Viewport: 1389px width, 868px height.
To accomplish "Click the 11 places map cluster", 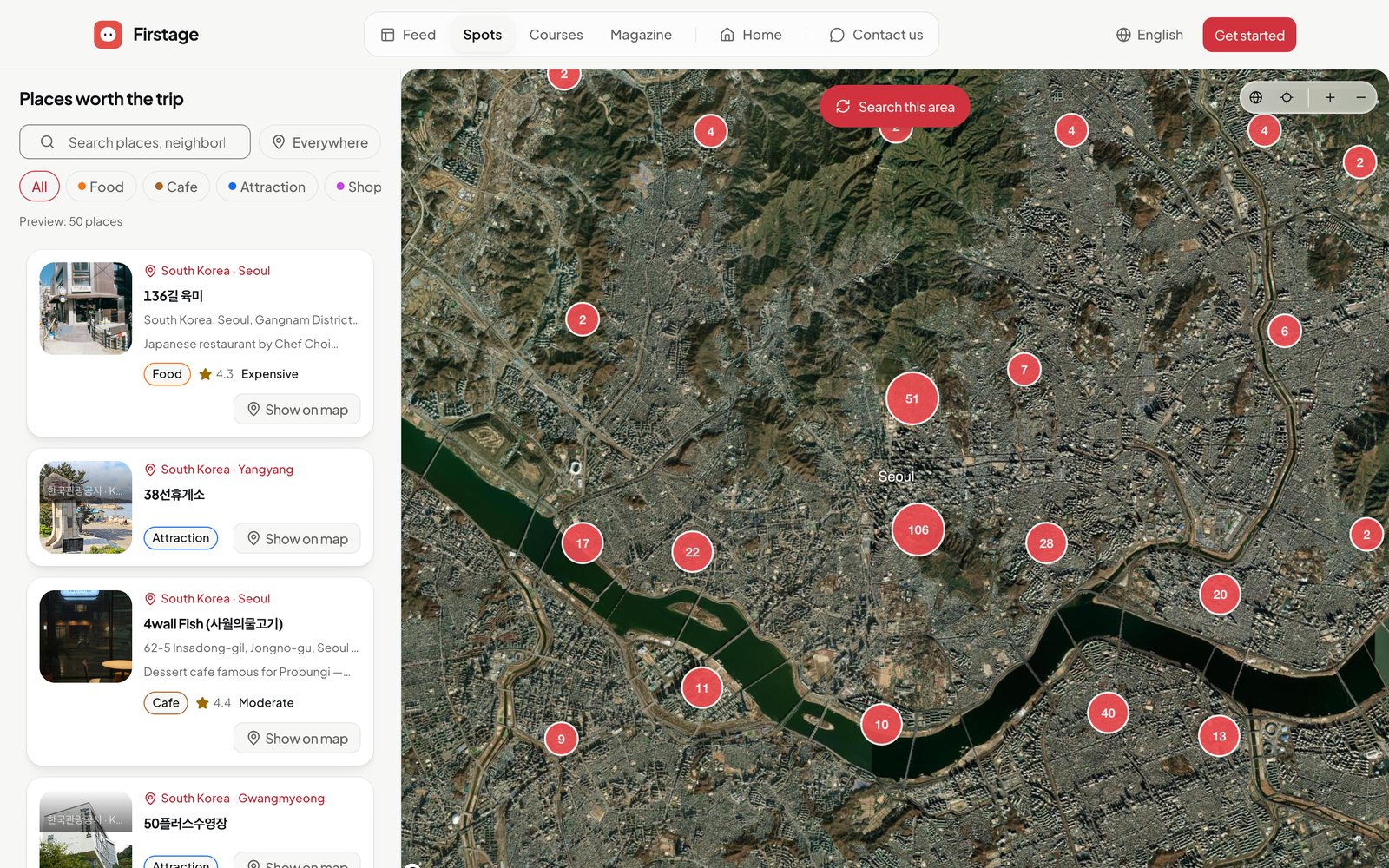I will 701,688.
